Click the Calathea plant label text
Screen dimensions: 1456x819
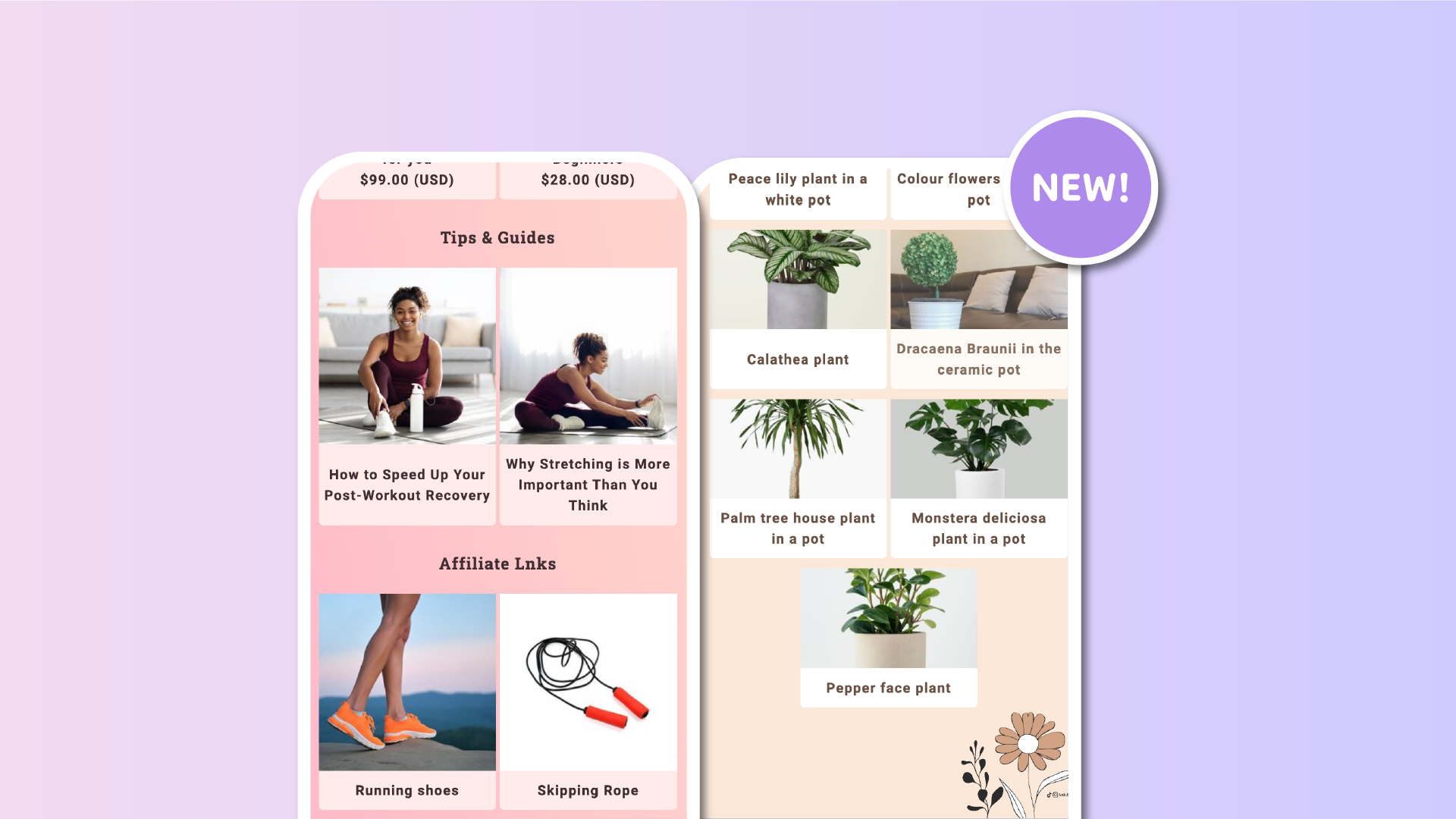[x=797, y=358]
